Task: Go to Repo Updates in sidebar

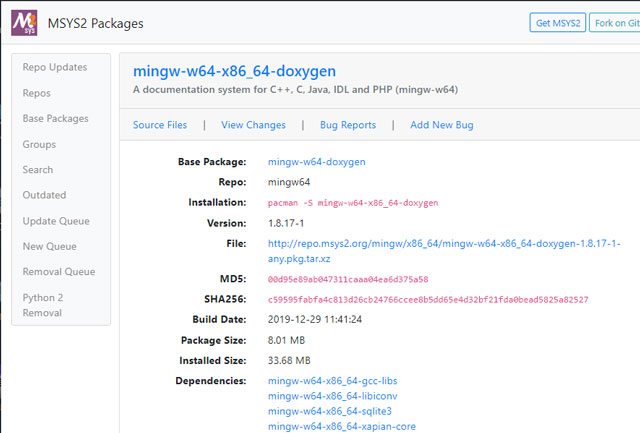Action: click(55, 67)
